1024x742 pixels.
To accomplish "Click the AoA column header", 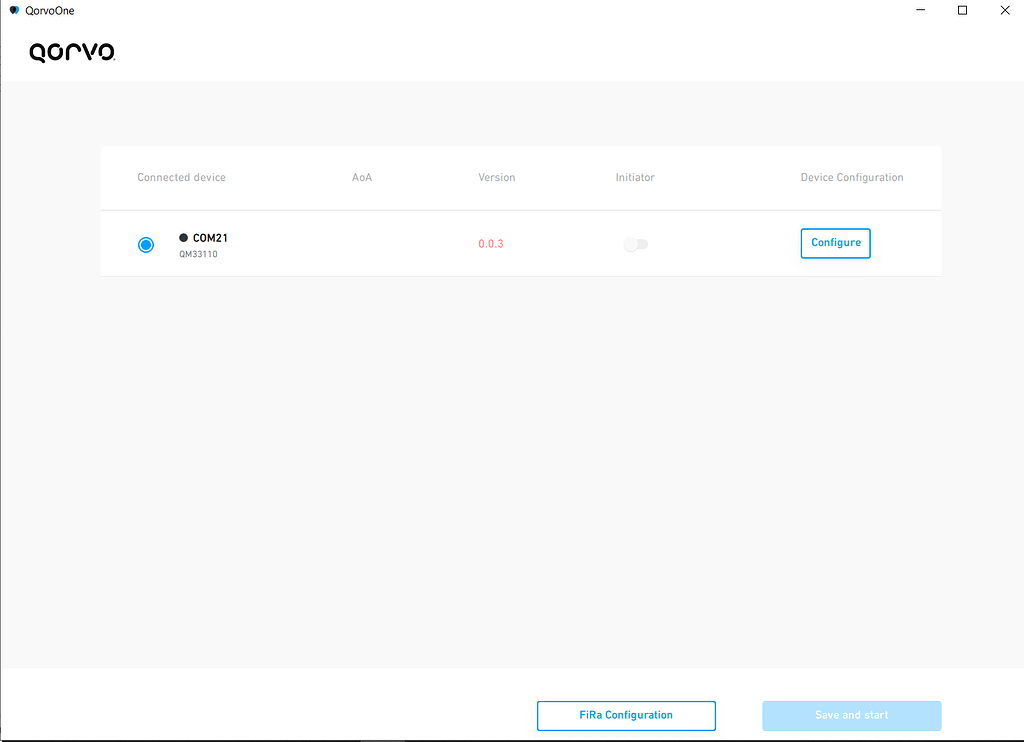I will [x=362, y=178].
